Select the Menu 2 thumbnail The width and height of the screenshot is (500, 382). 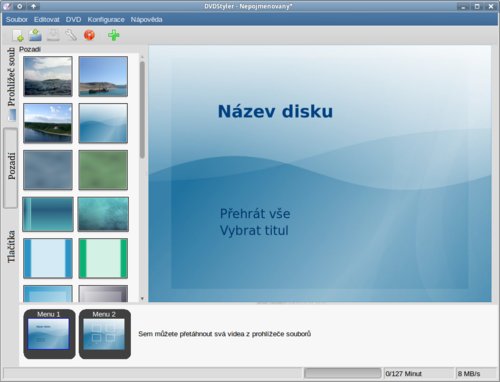coord(105,334)
